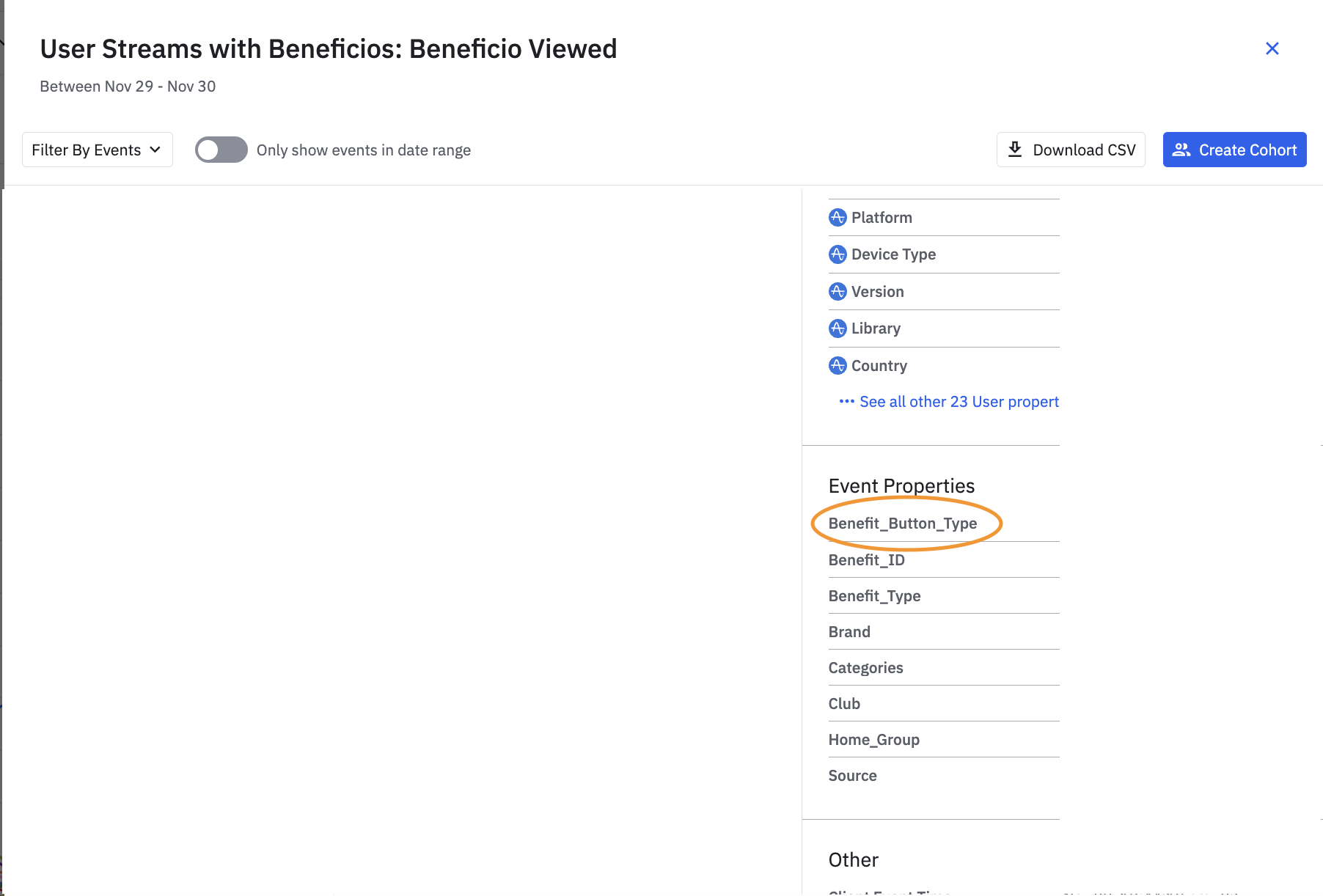The height and width of the screenshot is (896, 1323).
Task: Select the Benefit_Button_Type event property
Action: (x=902, y=524)
